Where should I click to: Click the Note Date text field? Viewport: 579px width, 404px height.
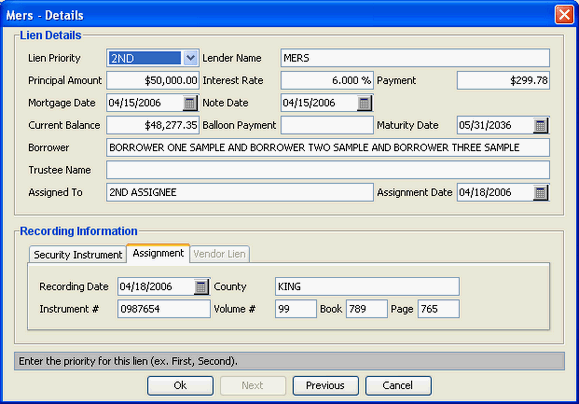tap(319, 103)
